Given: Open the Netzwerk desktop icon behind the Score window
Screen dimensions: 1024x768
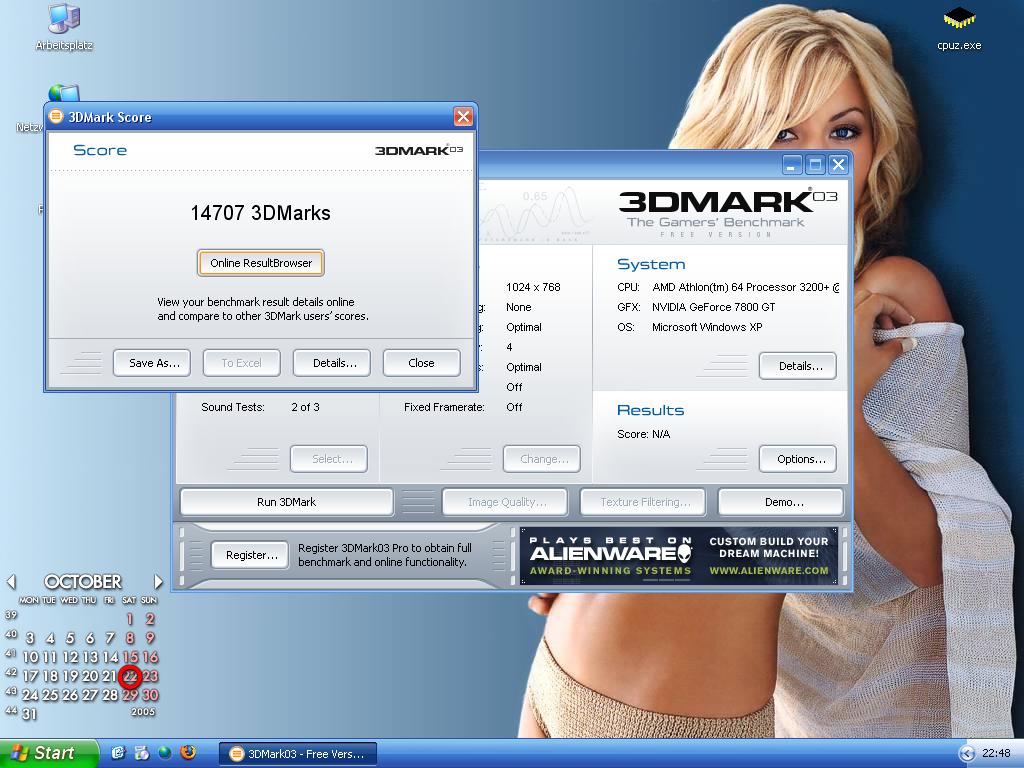Looking at the screenshot, I should pos(64,93).
